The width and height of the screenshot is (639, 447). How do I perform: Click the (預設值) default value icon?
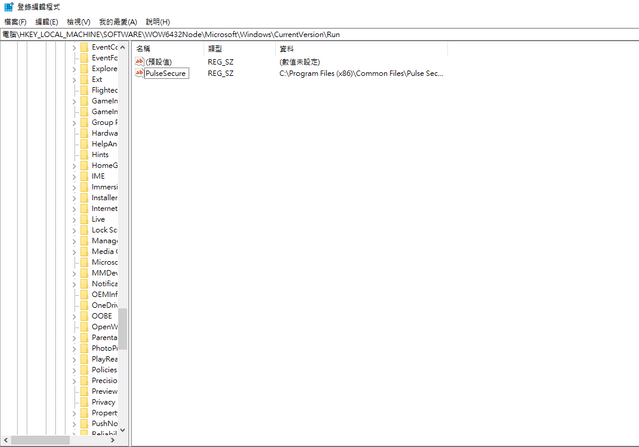[x=140, y=62]
